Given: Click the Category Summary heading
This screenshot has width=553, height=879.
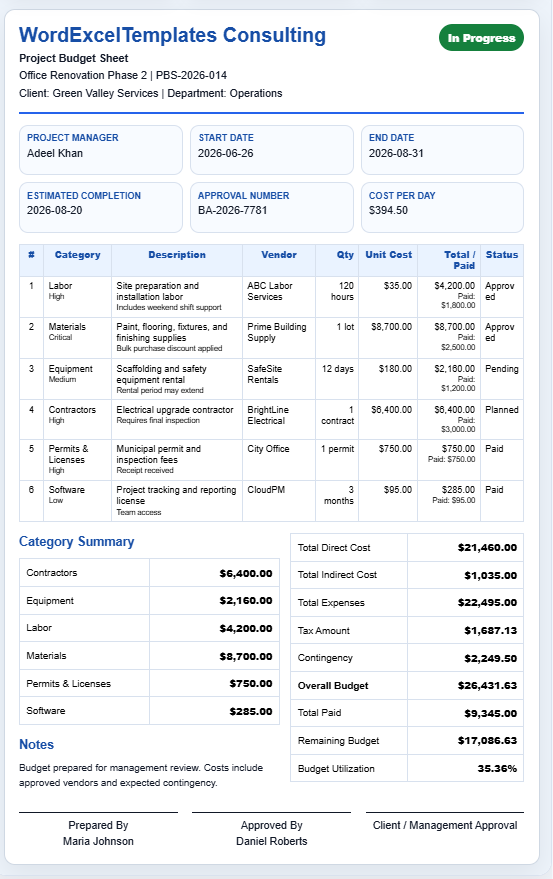Looking at the screenshot, I should tap(77, 542).
